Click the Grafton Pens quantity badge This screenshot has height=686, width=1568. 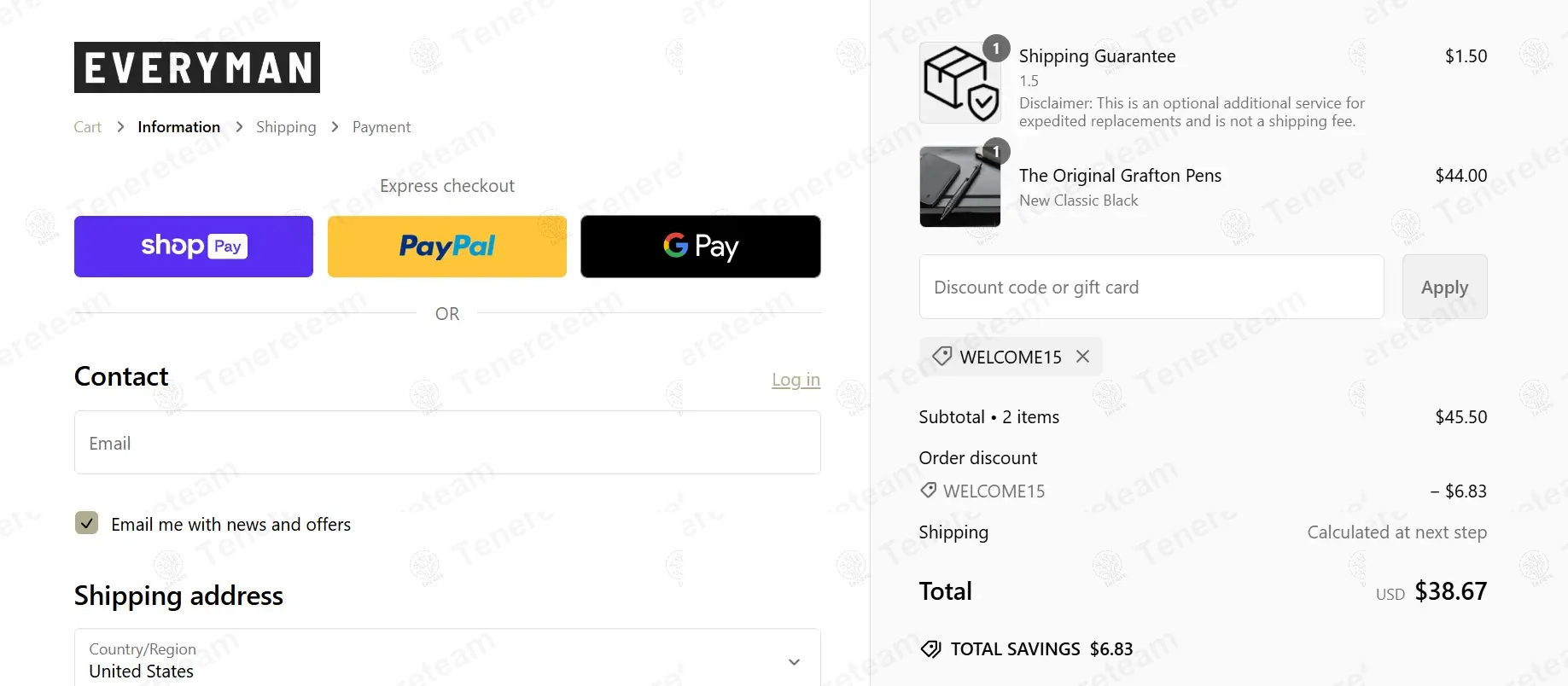coord(996,151)
